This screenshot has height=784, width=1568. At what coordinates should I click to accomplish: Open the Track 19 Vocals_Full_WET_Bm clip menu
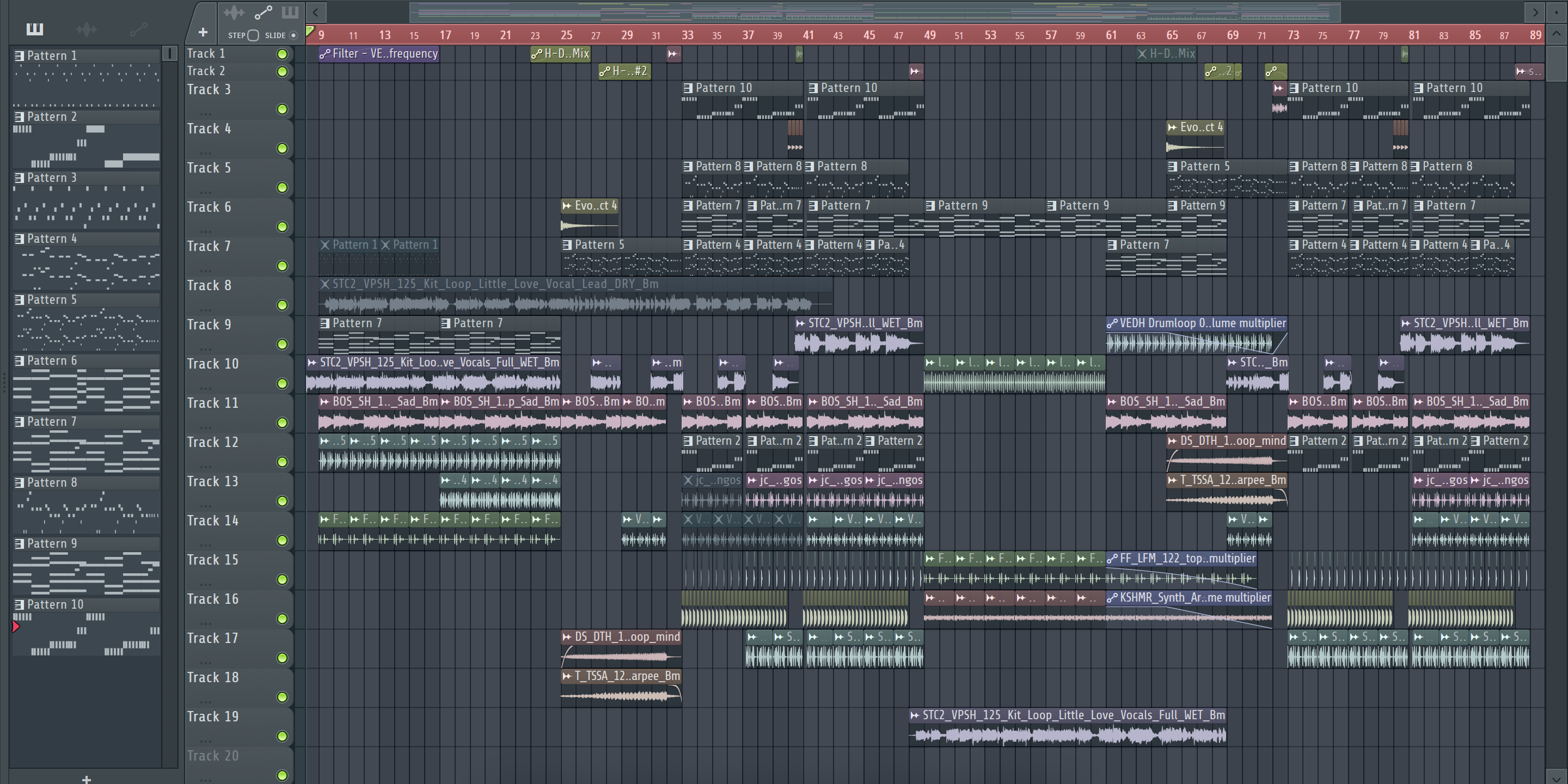click(915, 715)
